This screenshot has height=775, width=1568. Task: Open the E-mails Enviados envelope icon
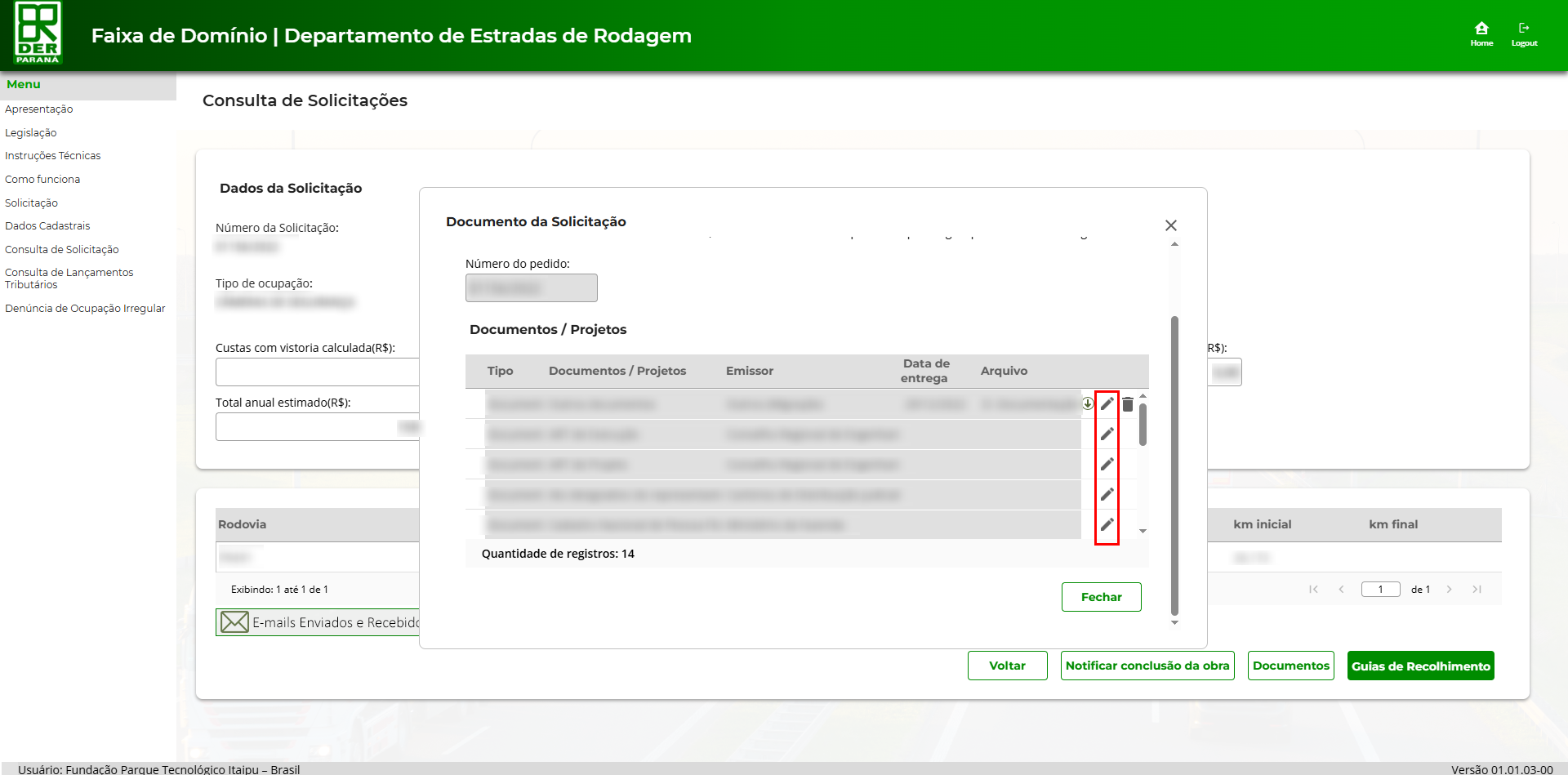point(234,622)
